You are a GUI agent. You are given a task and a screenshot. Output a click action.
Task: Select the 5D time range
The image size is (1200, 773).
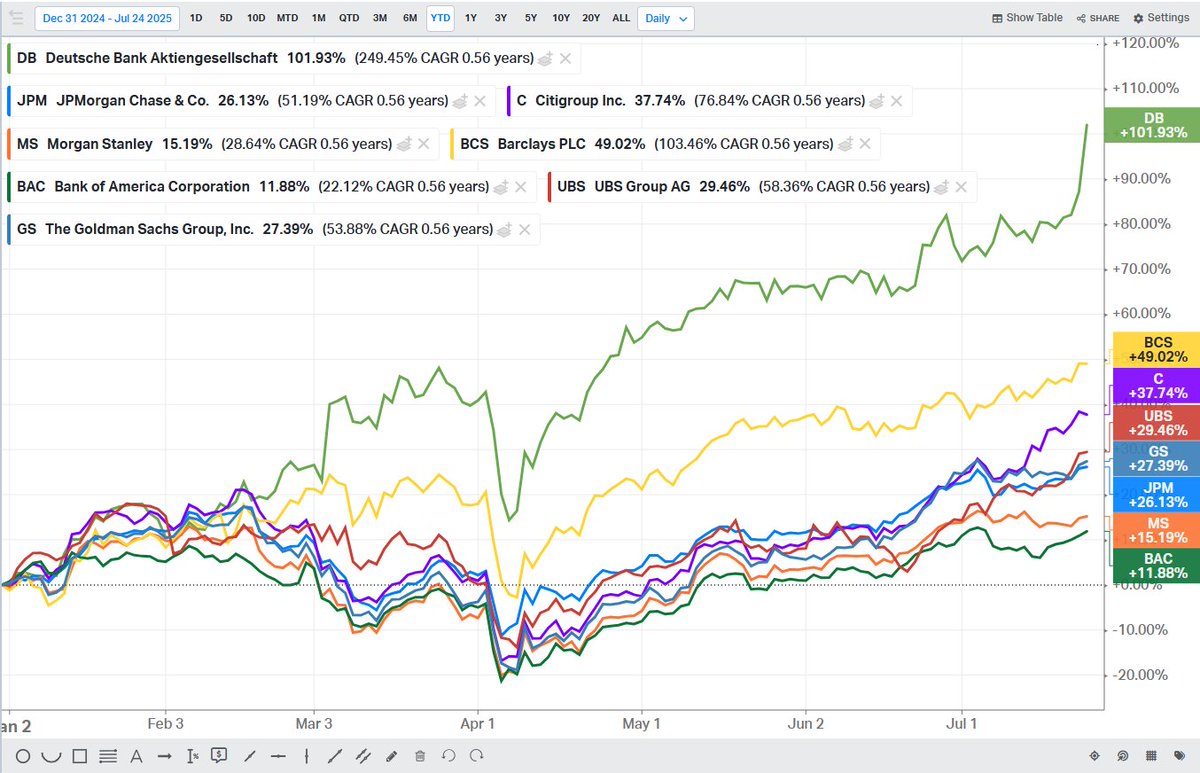226,18
